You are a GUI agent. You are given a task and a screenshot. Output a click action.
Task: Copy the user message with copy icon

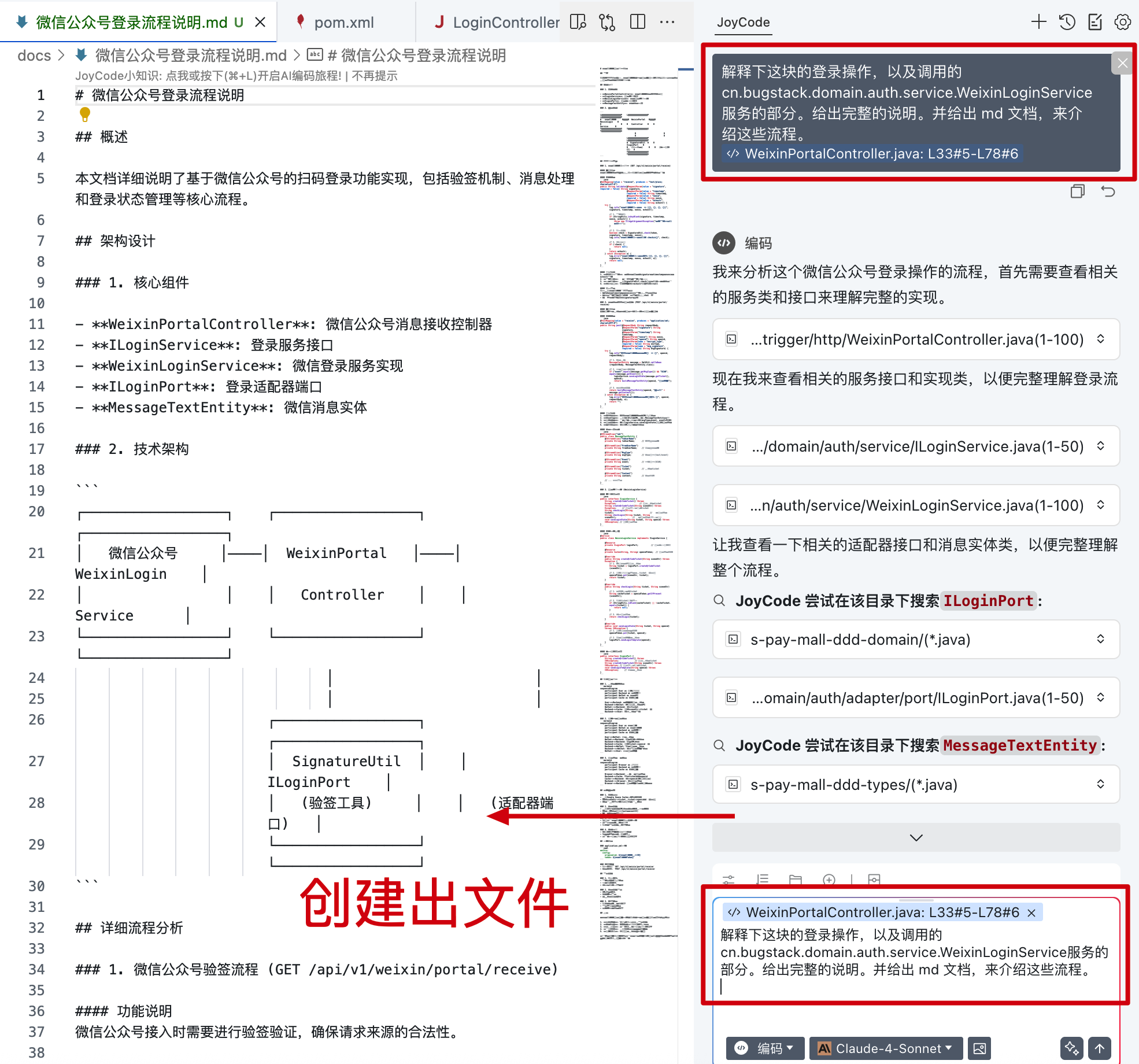[1077, 191]
